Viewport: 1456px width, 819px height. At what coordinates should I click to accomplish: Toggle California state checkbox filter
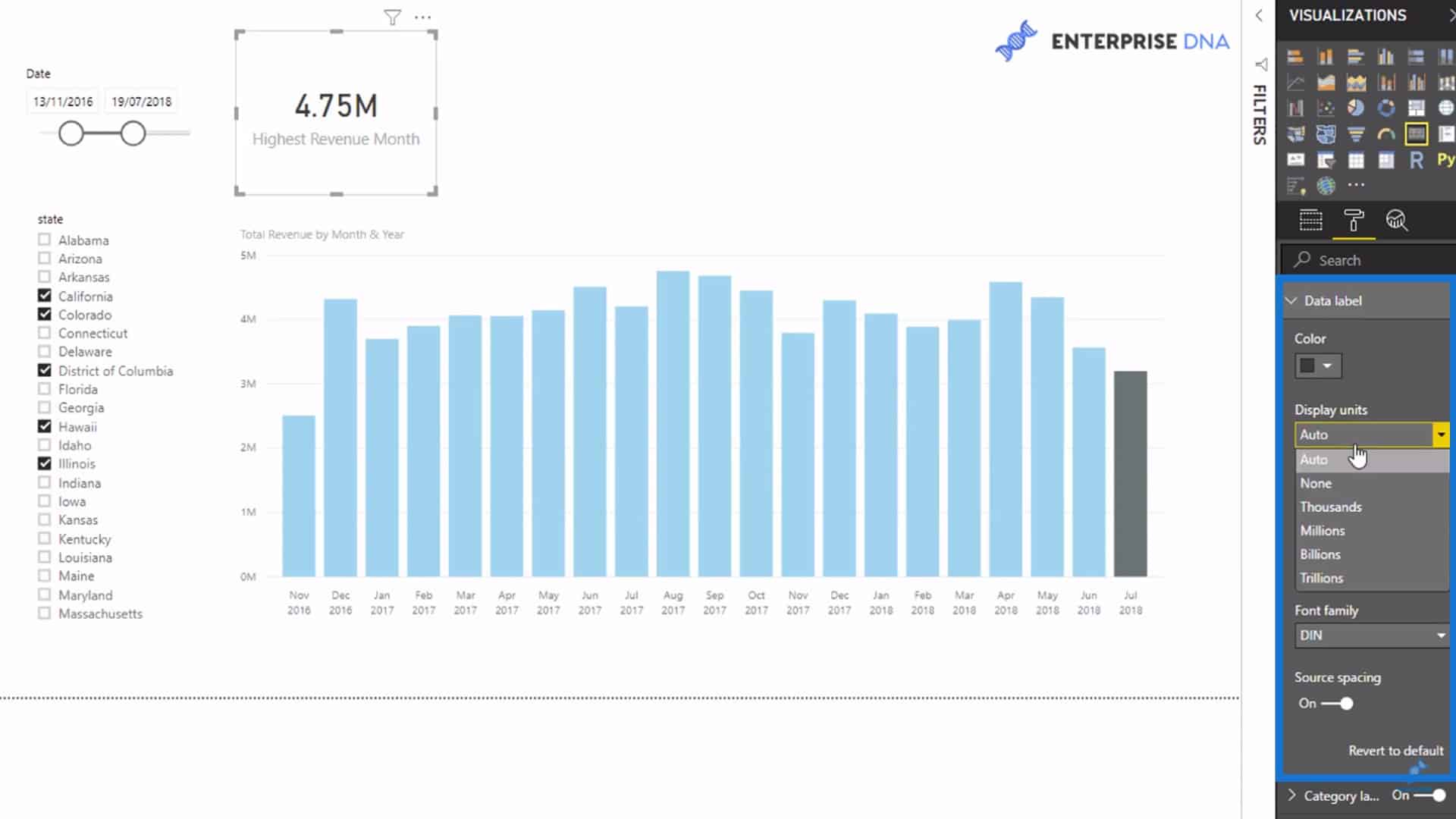pyautogui.click(x=44, y=296)
